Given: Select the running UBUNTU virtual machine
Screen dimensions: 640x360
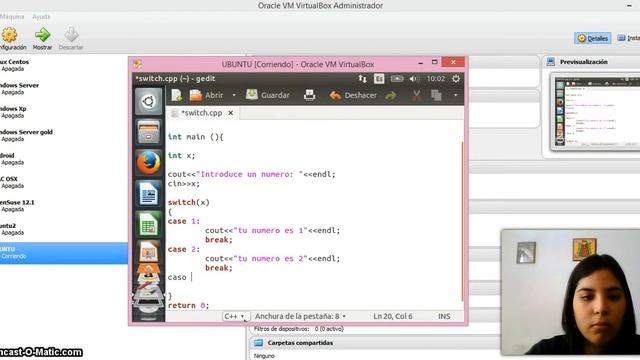Looking at the screenshot, I should pyautogui.click(x=64, y=253).
